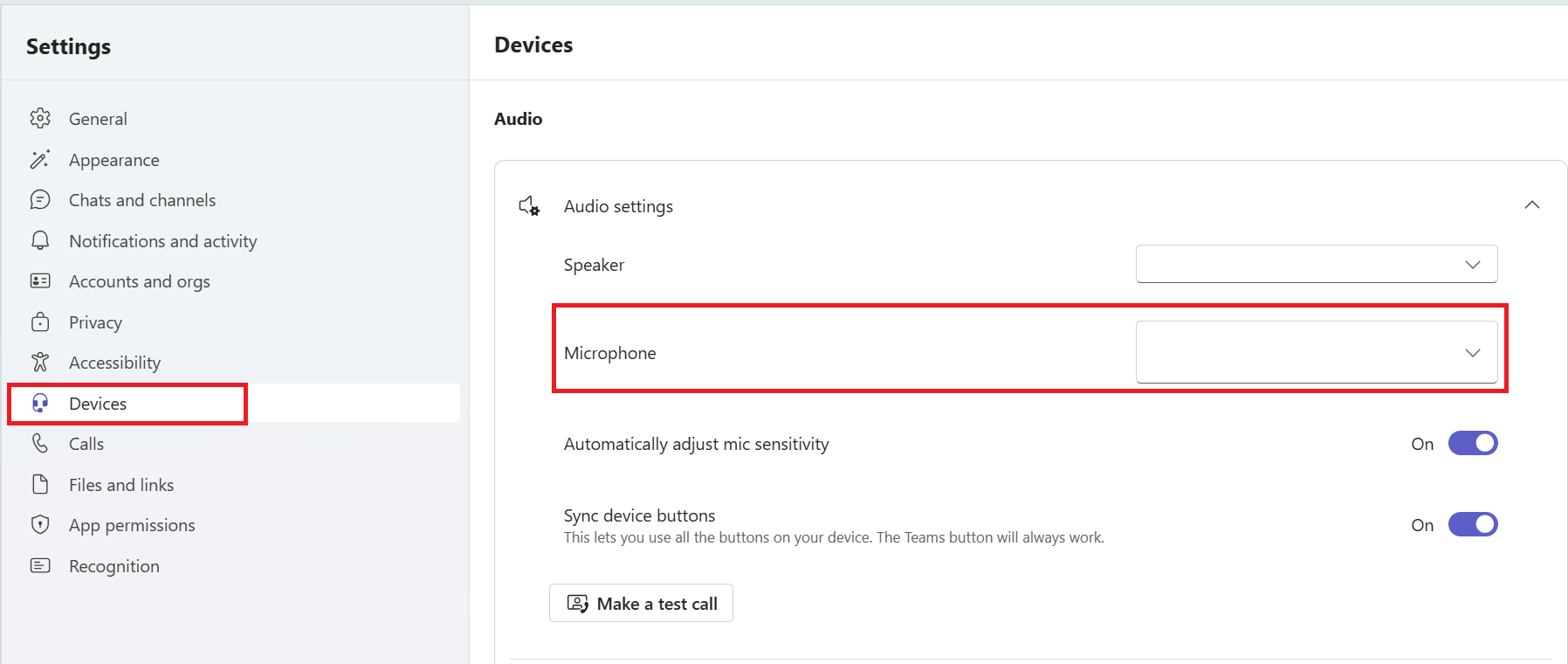This screenshot has height=664, width=1568.
Task: Open the Recognition settings page
Action: tap(114, 566)
